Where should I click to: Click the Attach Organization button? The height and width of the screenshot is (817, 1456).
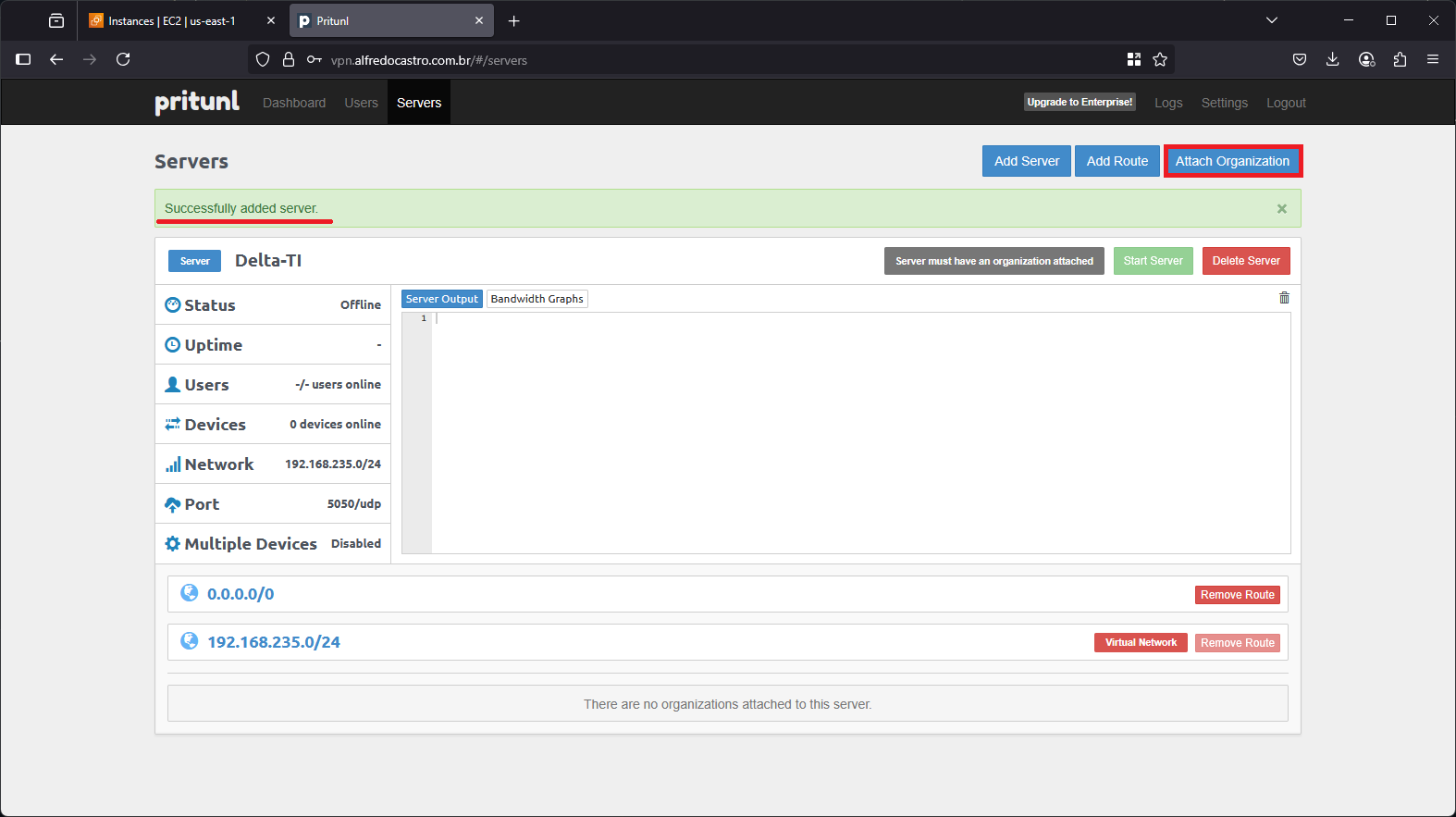[1232, 161]
